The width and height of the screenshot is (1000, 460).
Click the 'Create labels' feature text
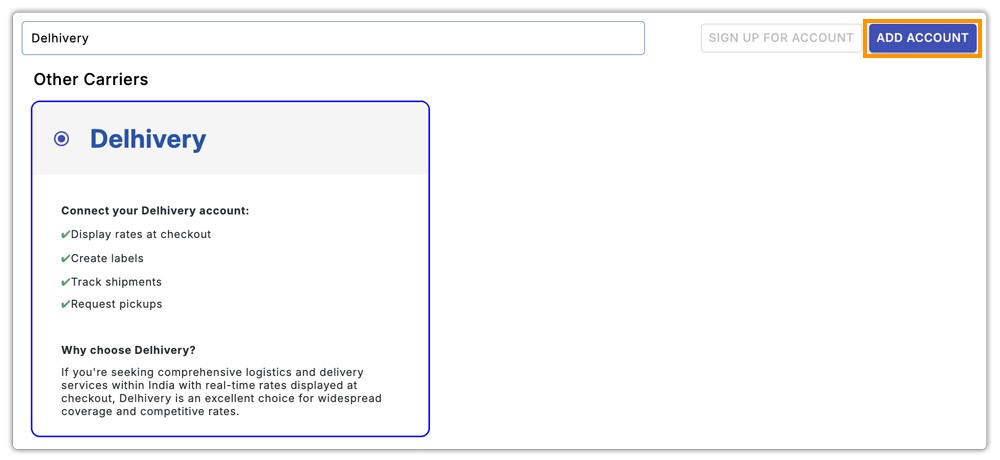click(107, 258)
